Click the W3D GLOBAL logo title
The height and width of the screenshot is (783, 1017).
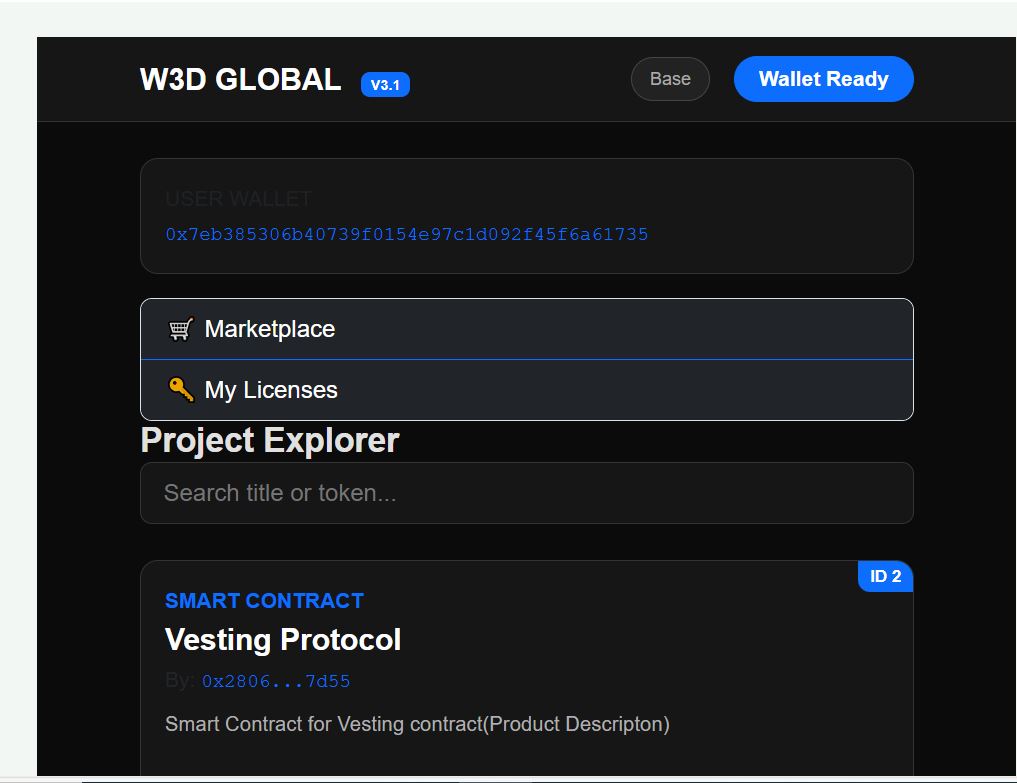240,80
